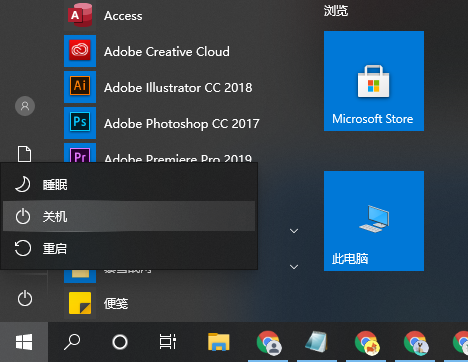The height and width of the screenshot is (362, 468).
Task: Open taskbar search magnifier
Action: pos(72,342)
